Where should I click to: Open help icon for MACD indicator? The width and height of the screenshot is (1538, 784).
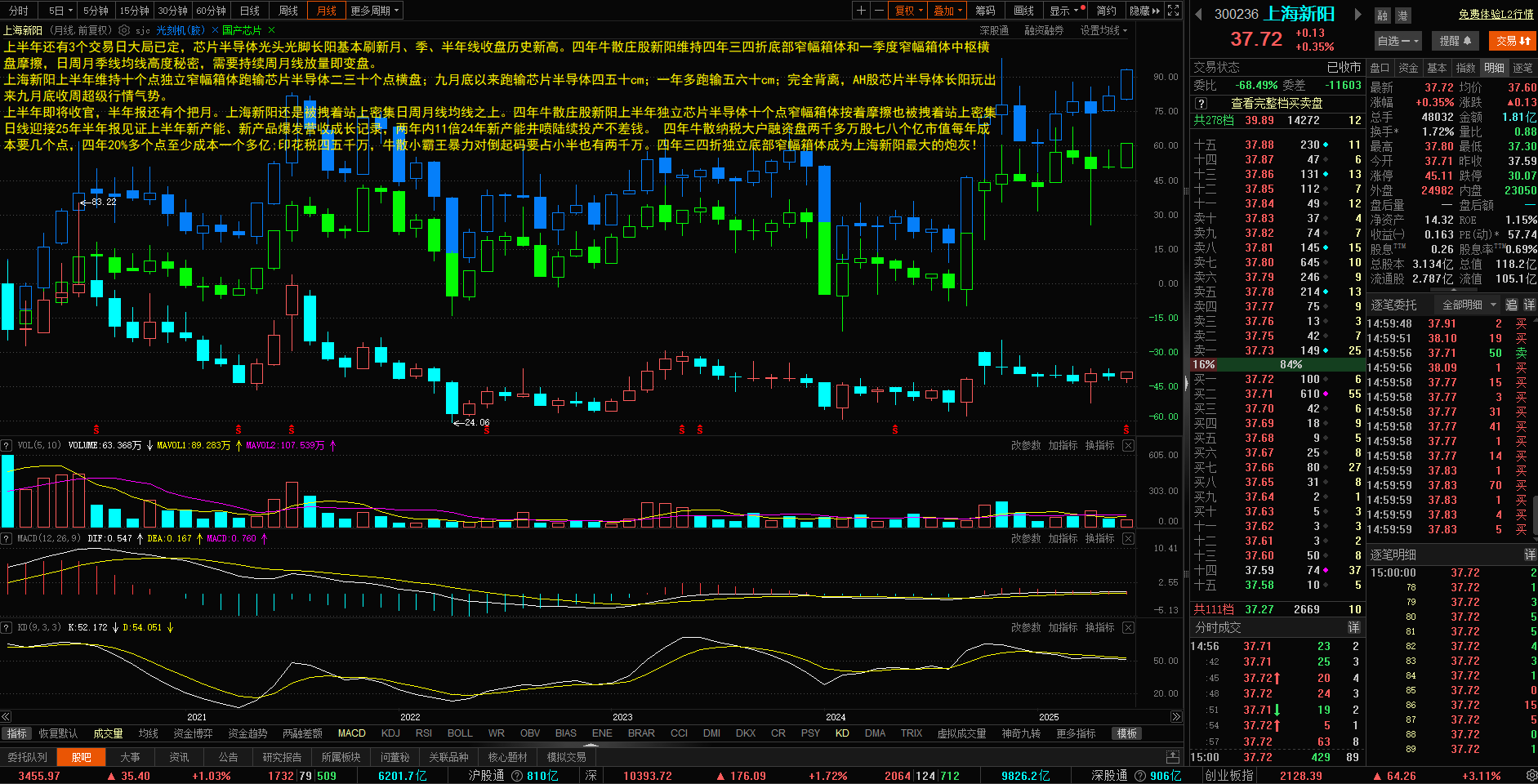point(7,538)
